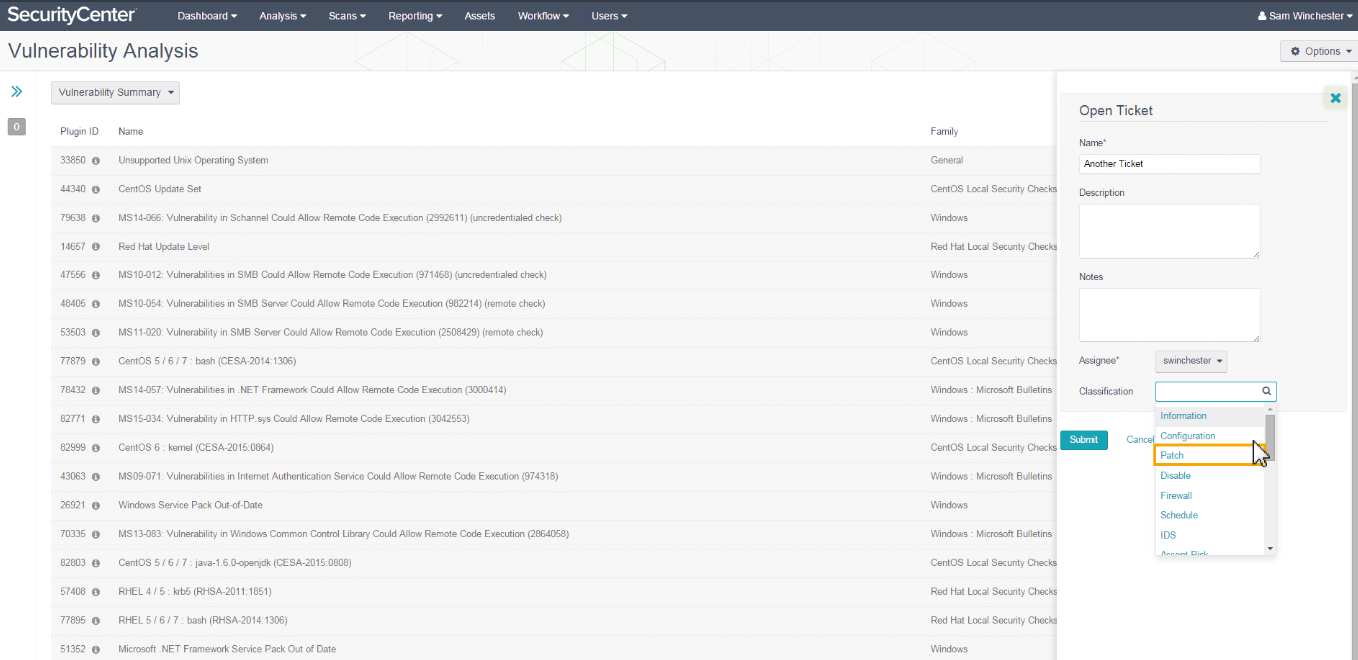1358x660 pixels.
Task: Show info for plugin 33850
Action: 96,160
